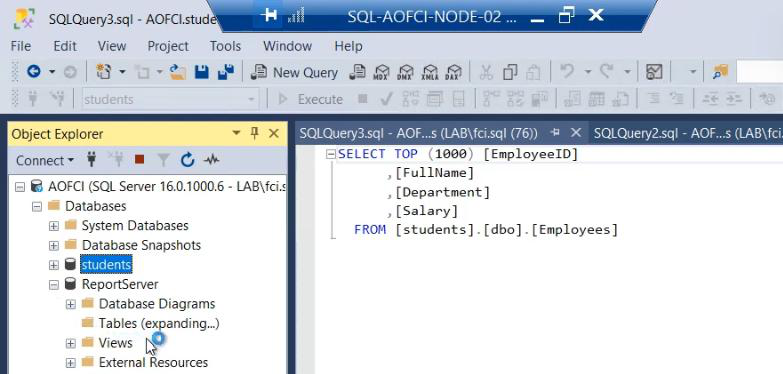Open the Window menu
The height and width of the screenshot is (374, 783).
(288, 46)
